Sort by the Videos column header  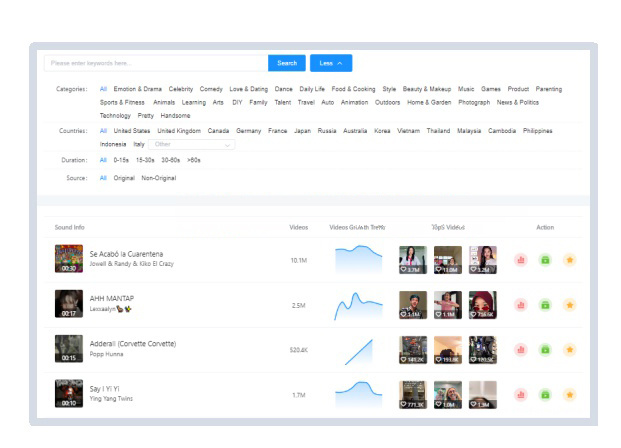click(x=298, y=227)
